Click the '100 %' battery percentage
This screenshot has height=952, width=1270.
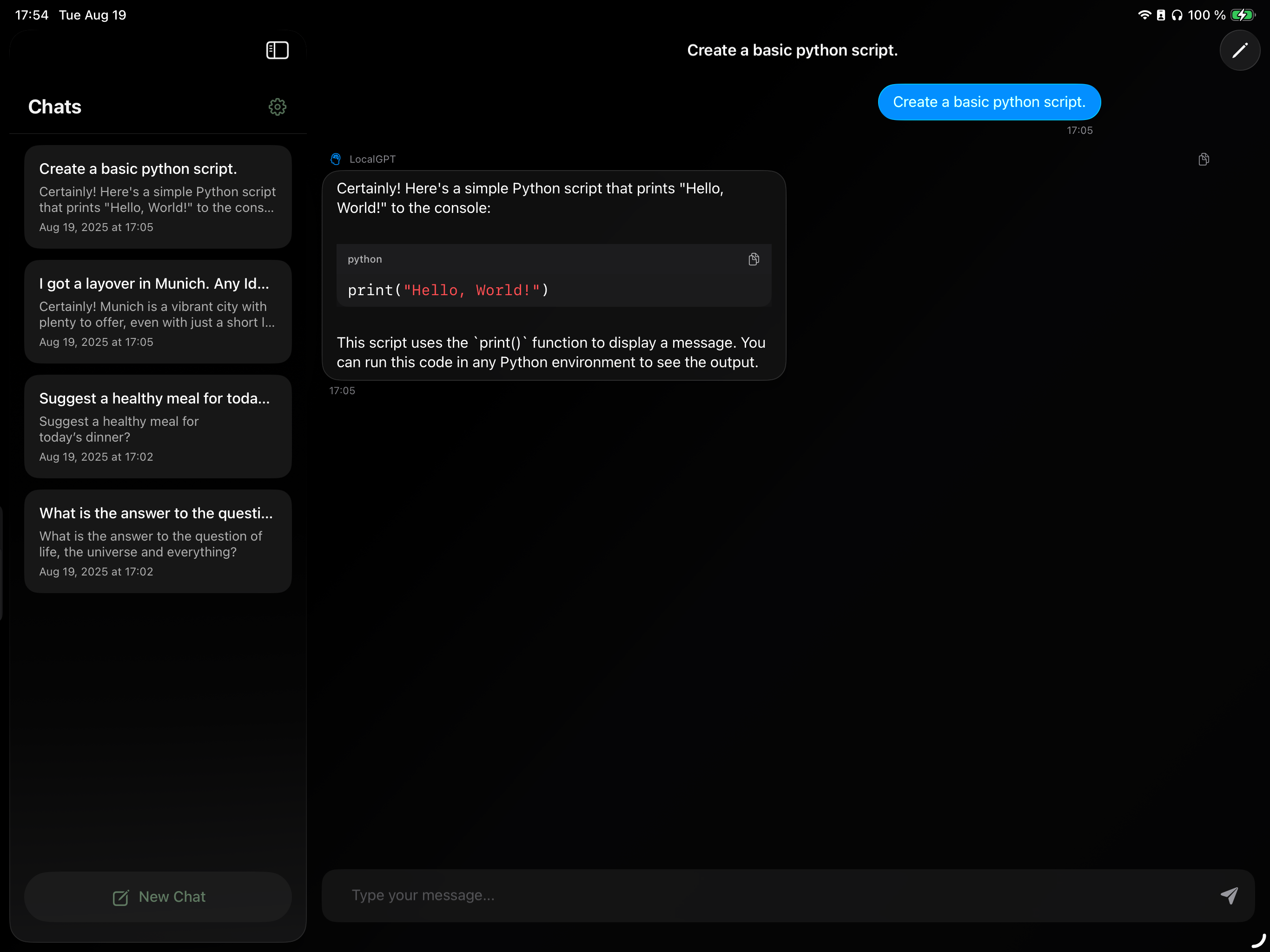[x=1206, y=15]
